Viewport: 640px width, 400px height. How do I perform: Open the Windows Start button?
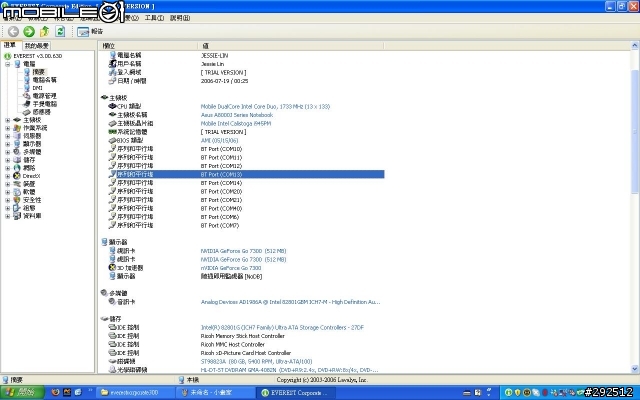coord(22,393)
